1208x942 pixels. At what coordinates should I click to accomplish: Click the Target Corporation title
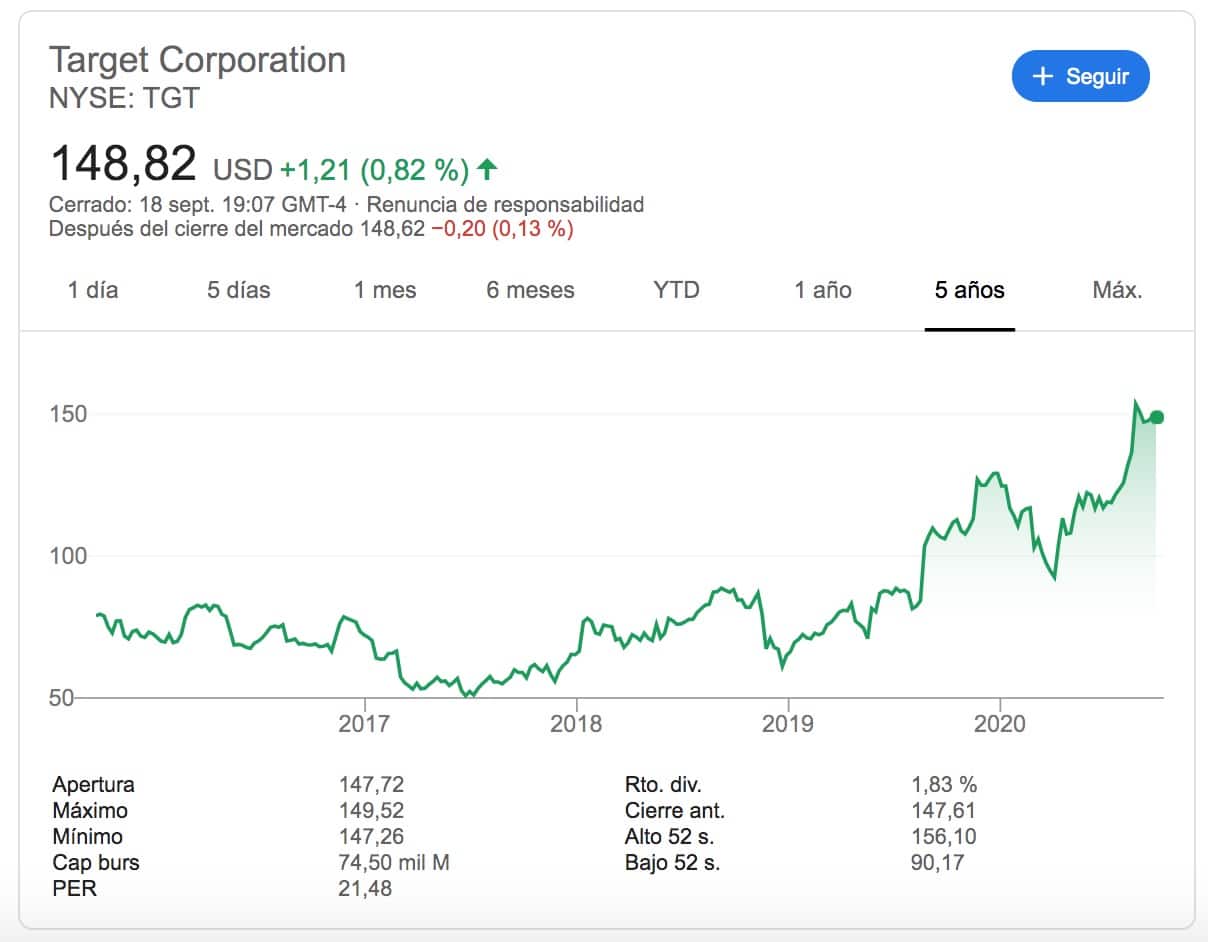pyautogui.click(x=197, y=60)
